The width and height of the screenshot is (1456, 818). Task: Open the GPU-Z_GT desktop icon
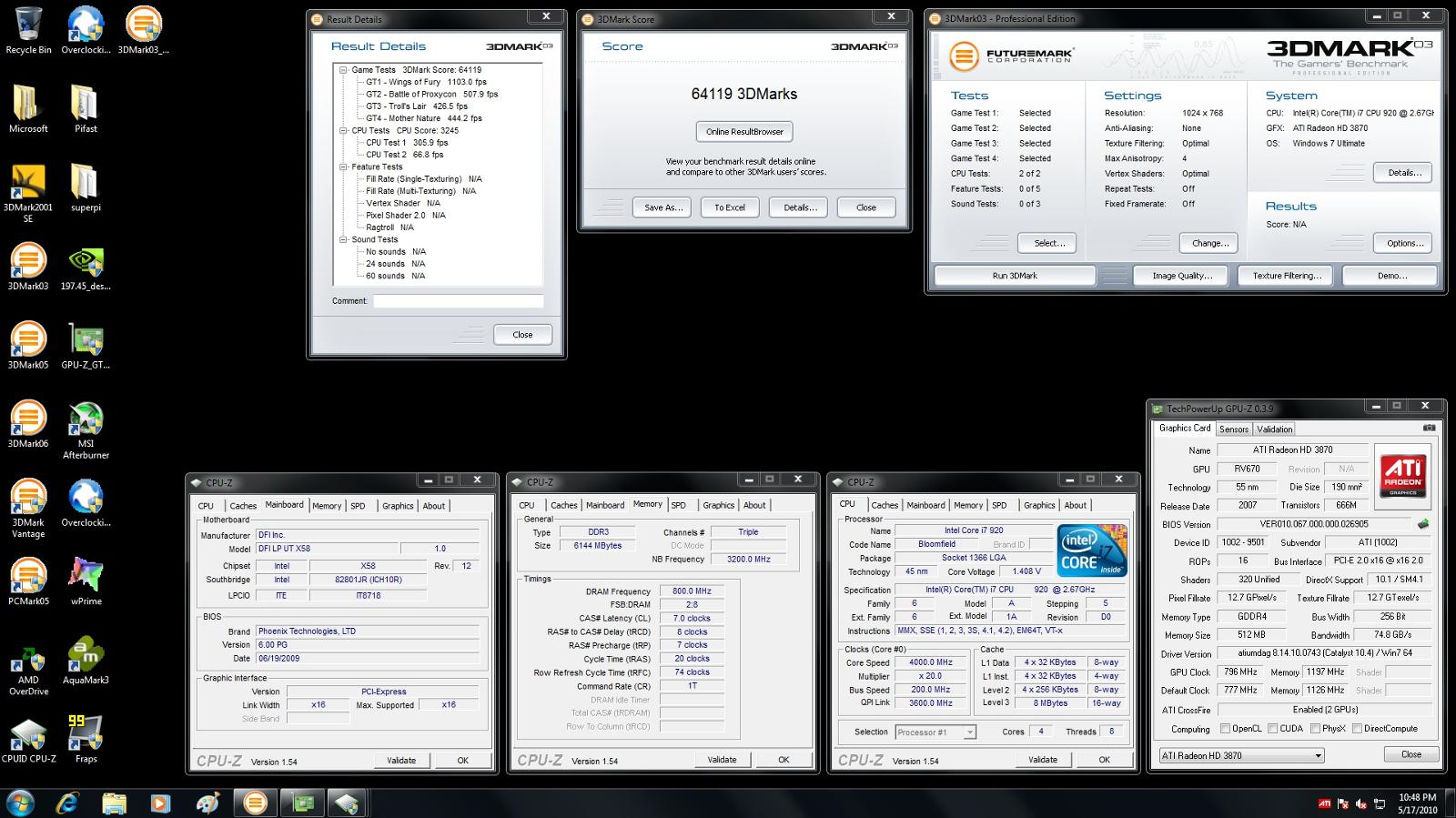(86, 345)
